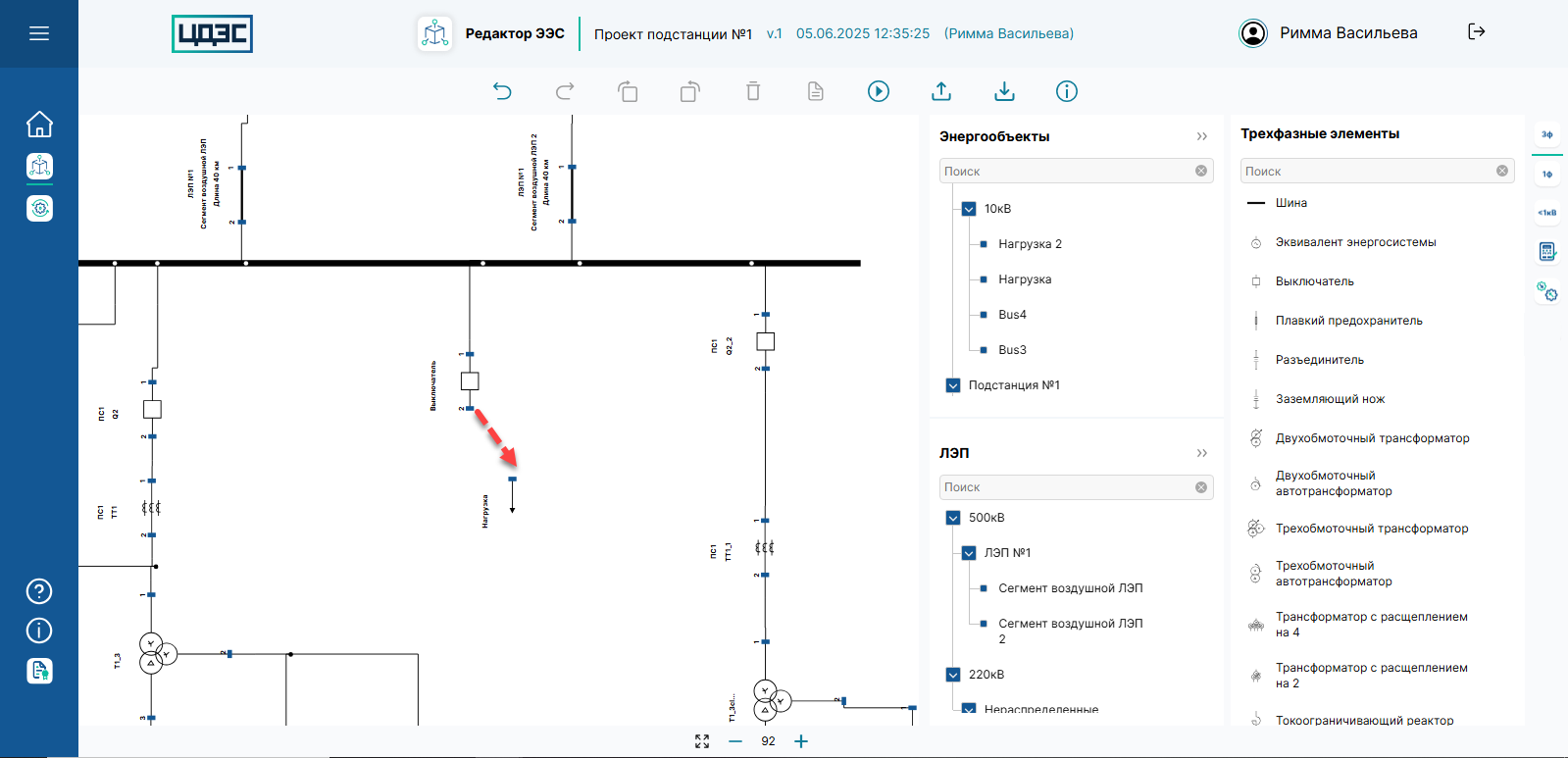1568x758 pixels.
Task: Switch to the <1кВ elements tab
Action: click(x=1547, y=213)
